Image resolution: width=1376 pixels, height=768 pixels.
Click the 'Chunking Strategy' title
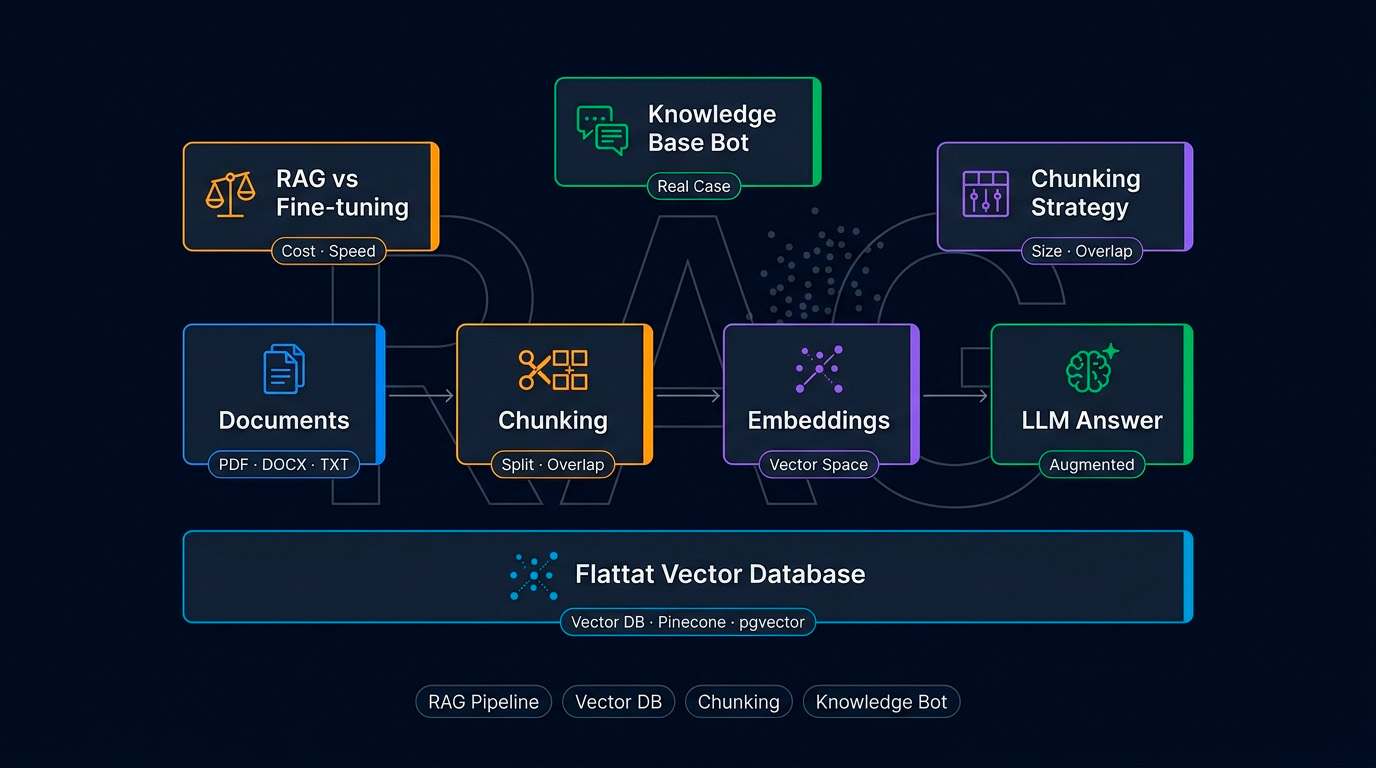coord(1086,193)
